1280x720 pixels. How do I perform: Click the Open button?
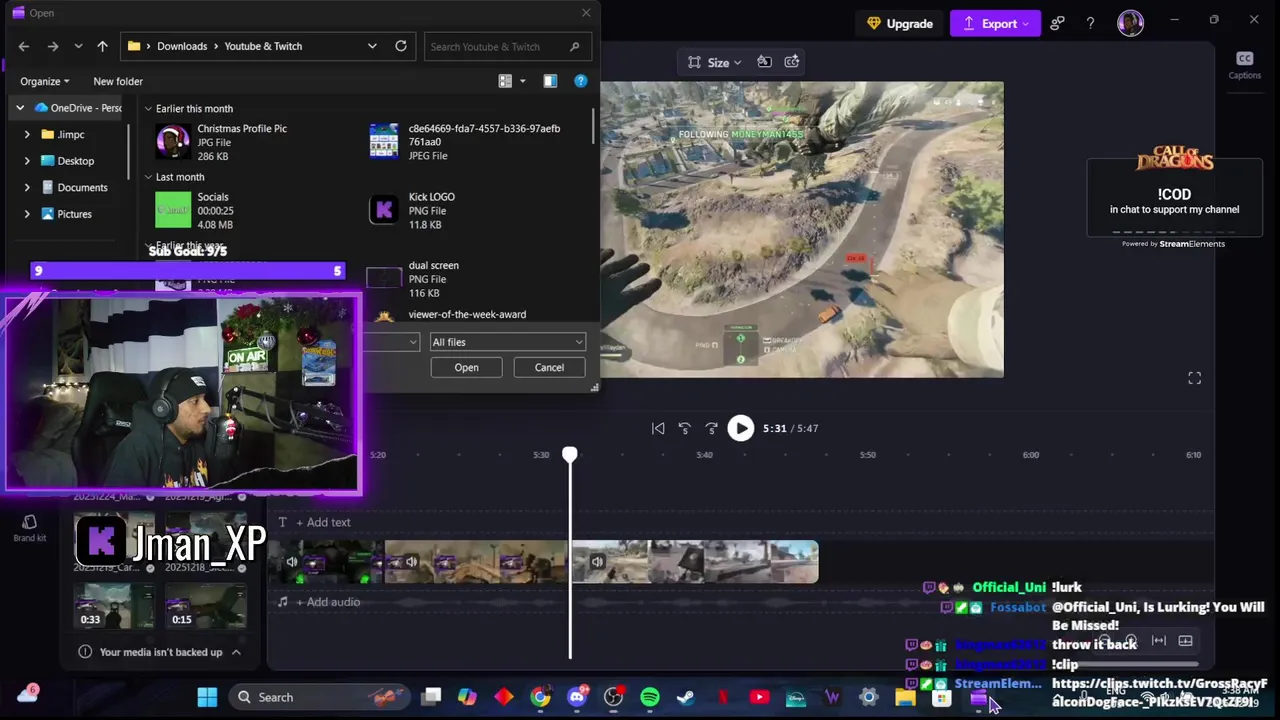466,367
